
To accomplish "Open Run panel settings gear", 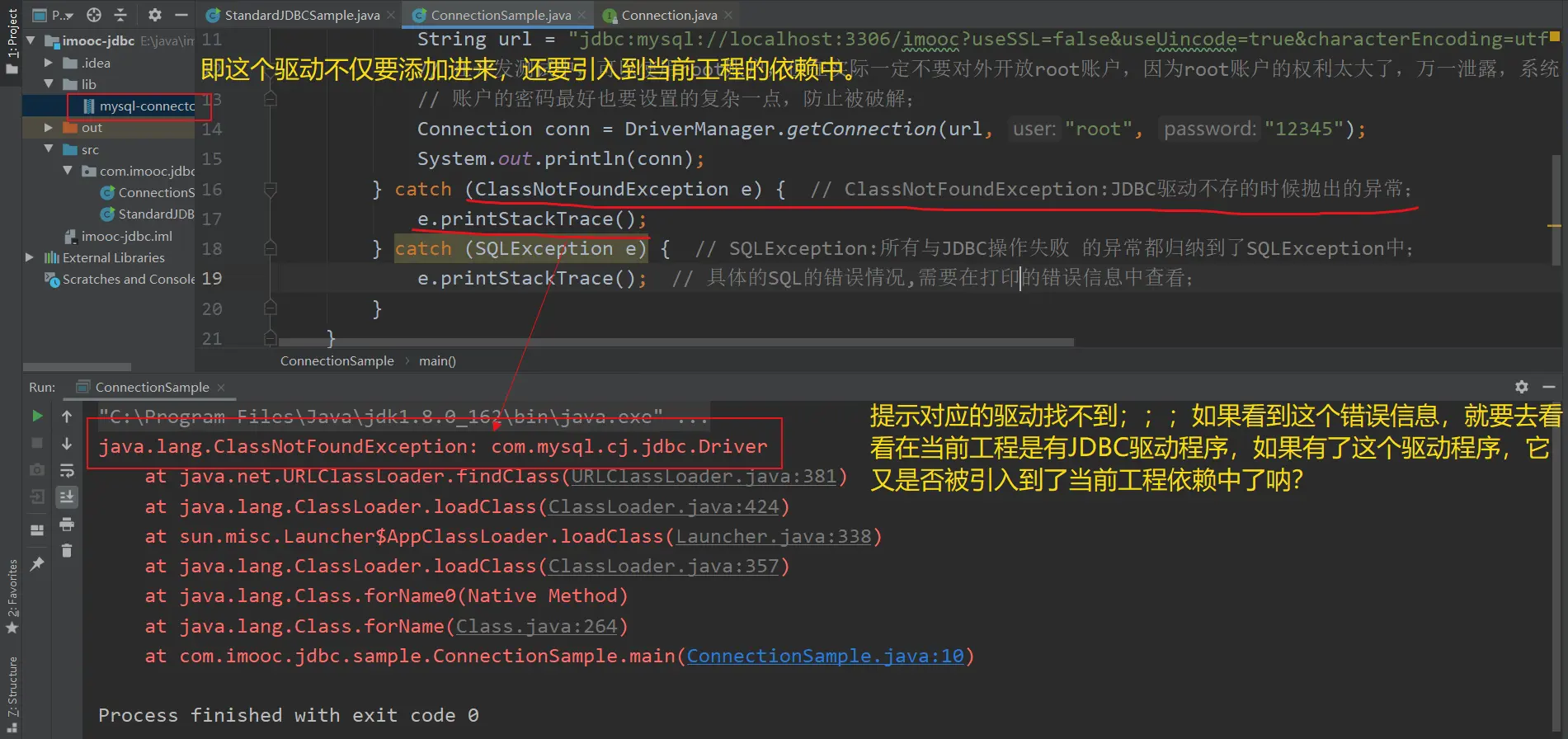I will tap(1522, 387).
